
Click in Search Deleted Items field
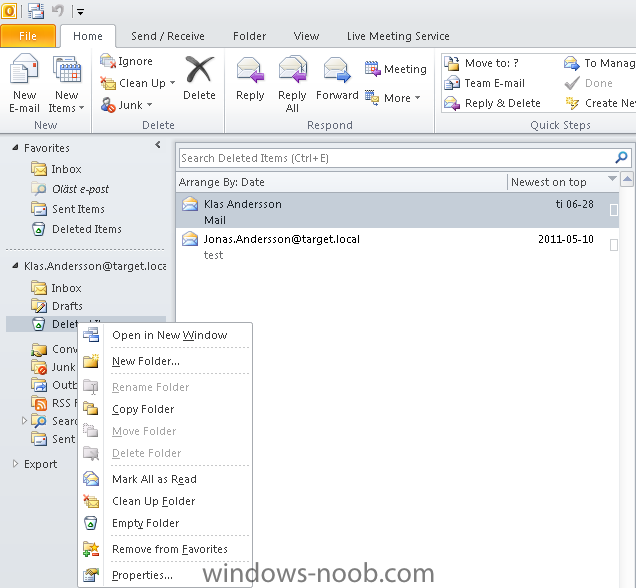(x=397, y=158)
